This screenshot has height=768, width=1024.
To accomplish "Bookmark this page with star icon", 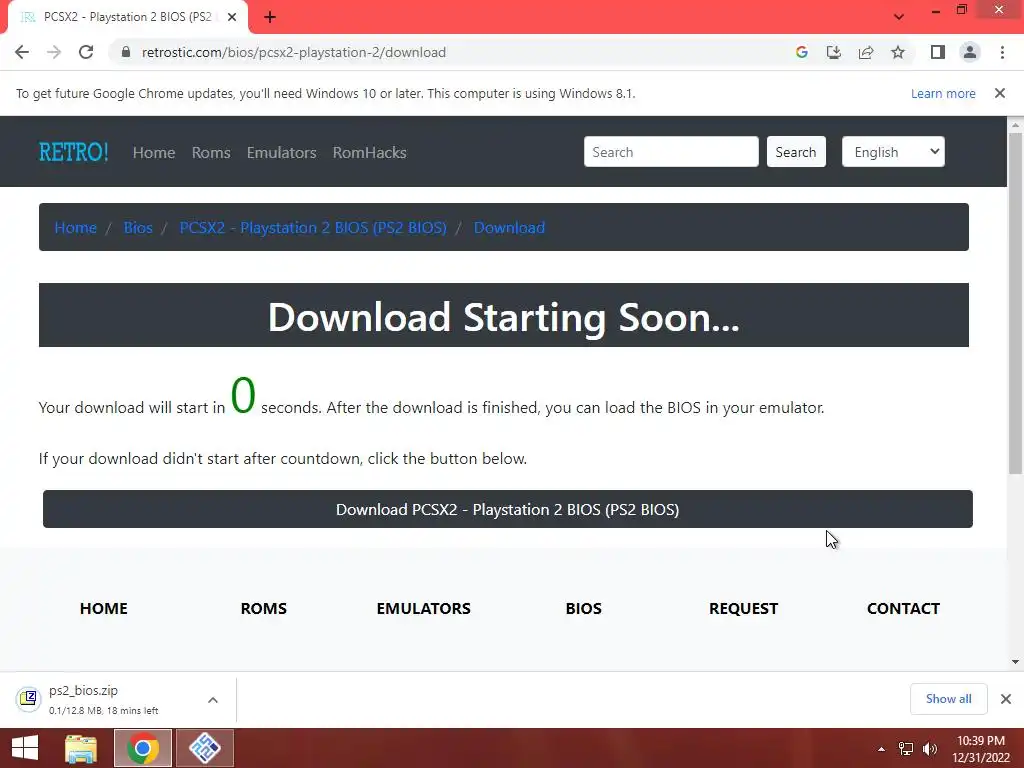I will click(x=898, y=52).
